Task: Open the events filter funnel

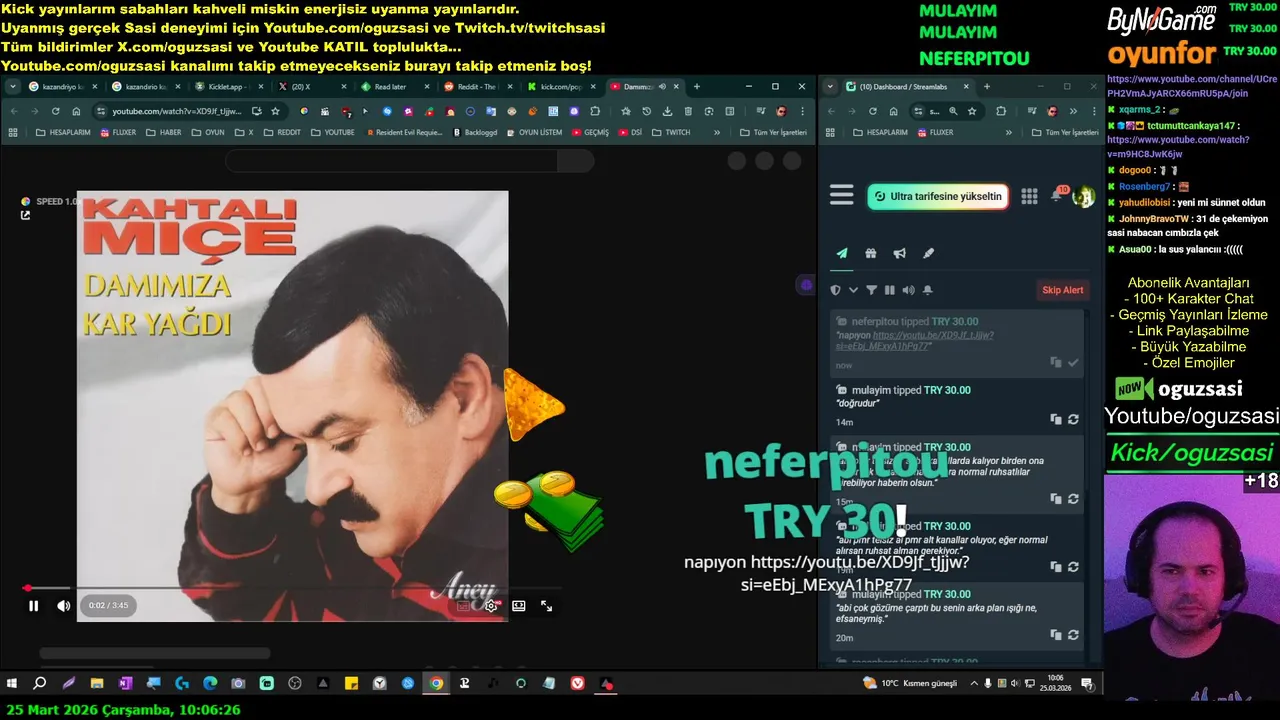Action: [871, 290]
